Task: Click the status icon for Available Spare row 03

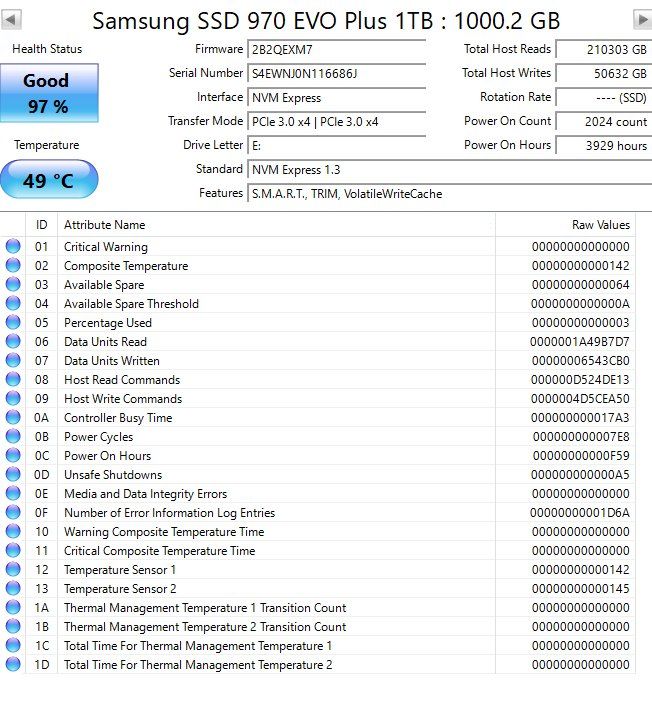Action: (13, 285)
